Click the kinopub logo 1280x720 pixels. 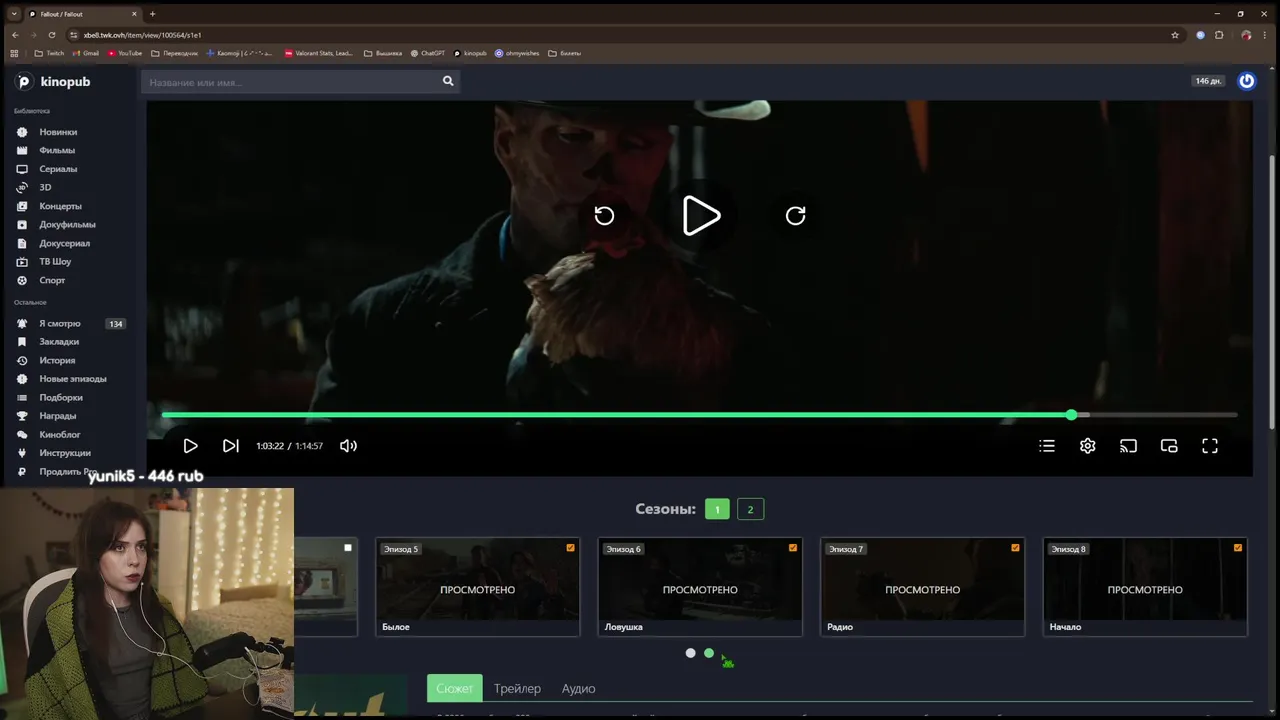click(x=54, y=81)
